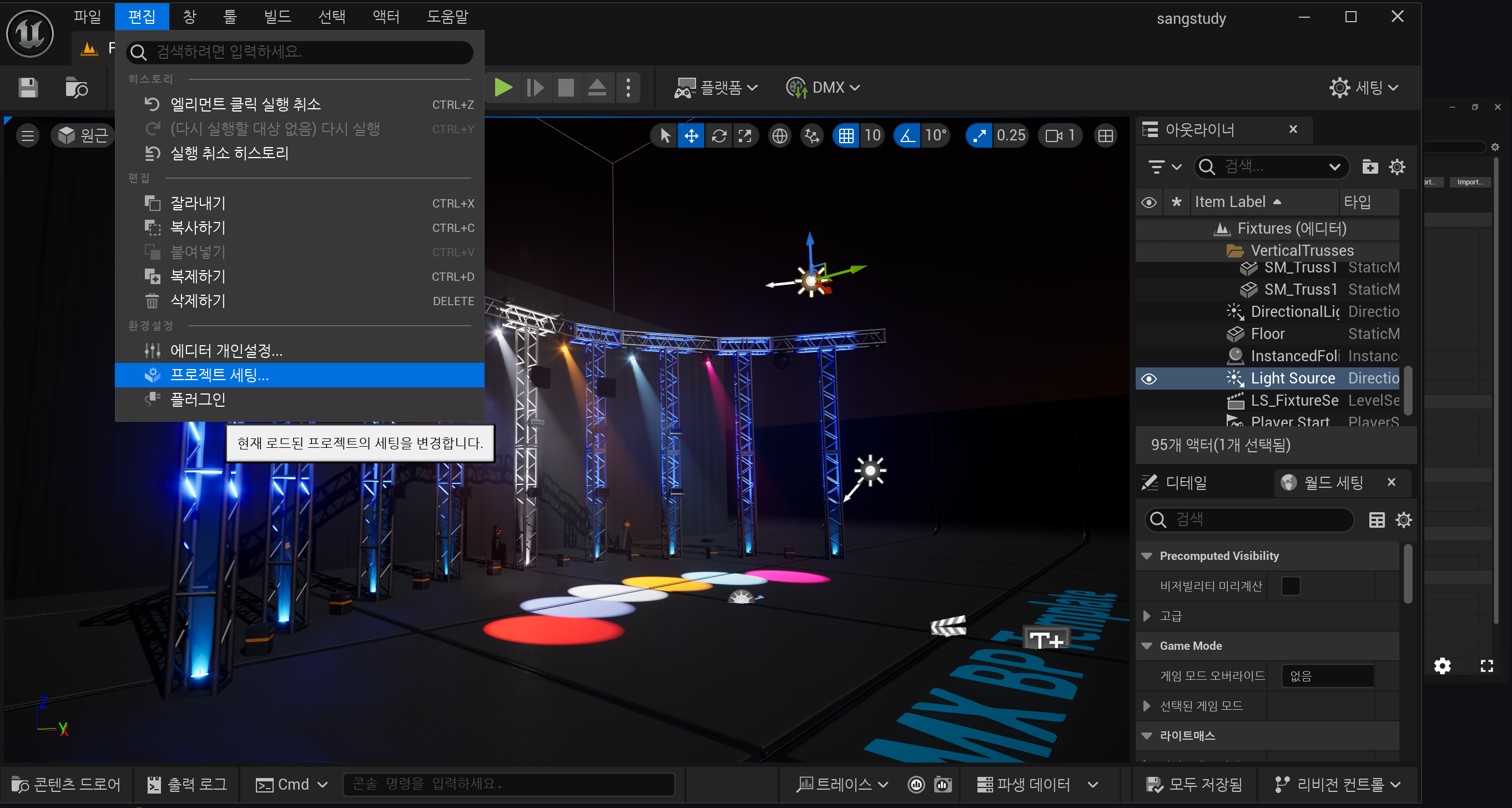
Task: Toggle scale snapping
Action: 979,135
